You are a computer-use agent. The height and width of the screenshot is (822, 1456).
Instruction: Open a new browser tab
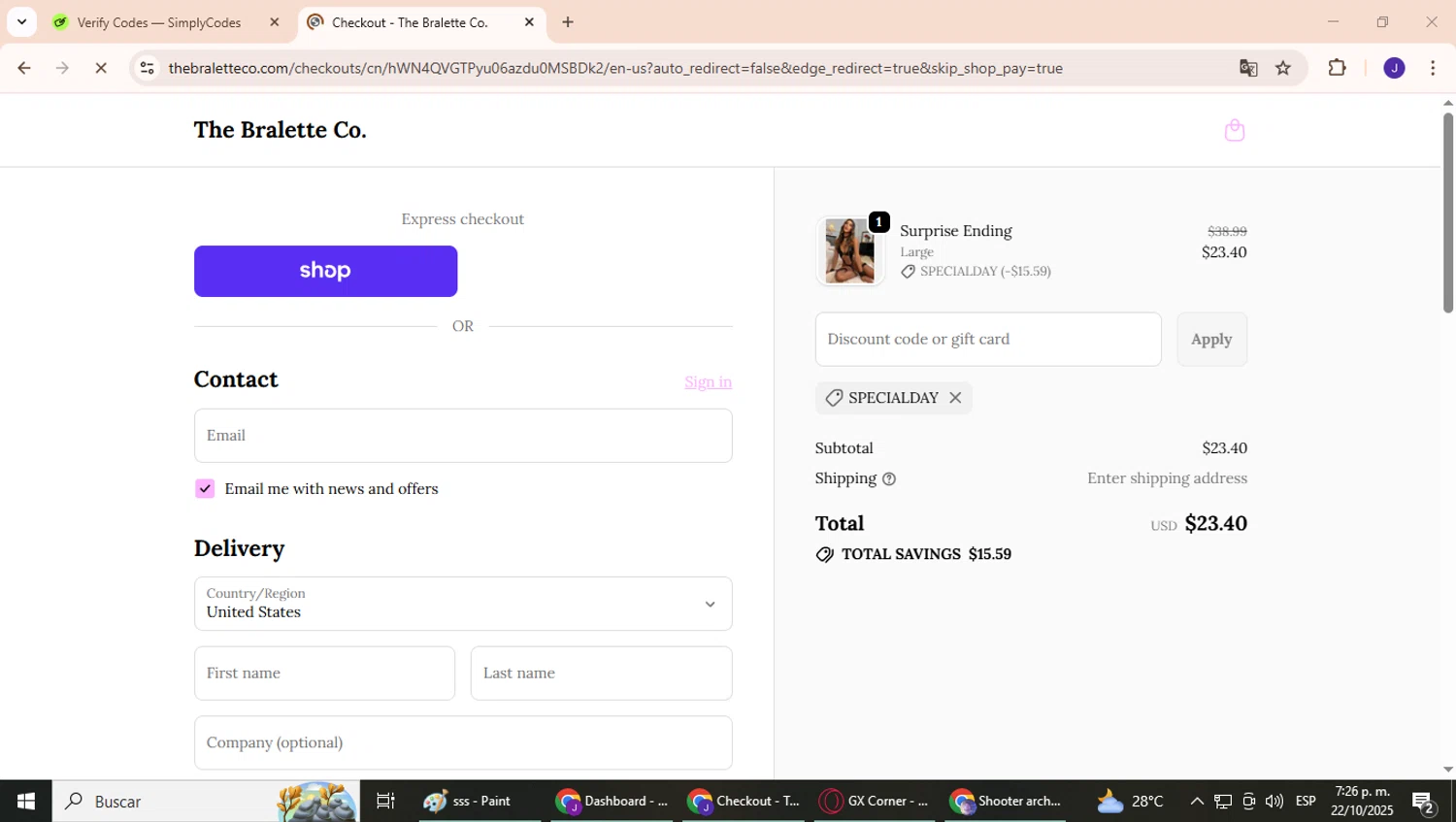[x=568, y=21]
